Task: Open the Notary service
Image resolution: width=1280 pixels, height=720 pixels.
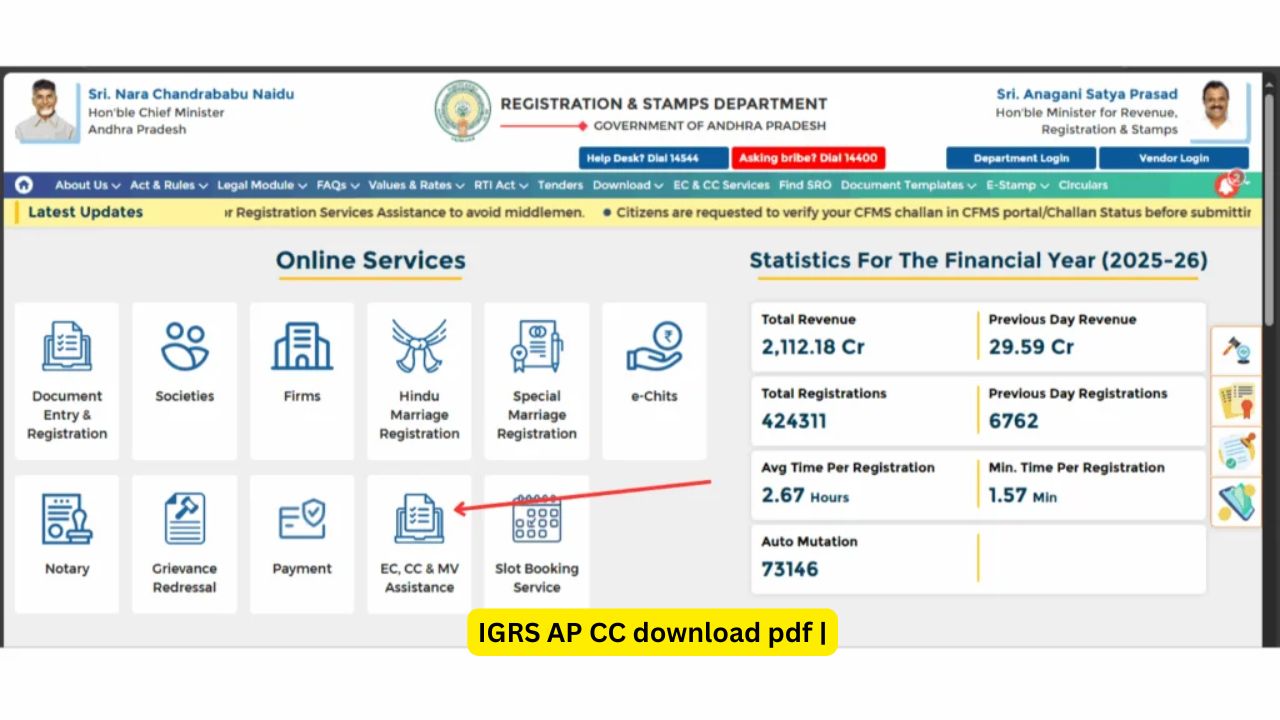Action: coord(67,540)
